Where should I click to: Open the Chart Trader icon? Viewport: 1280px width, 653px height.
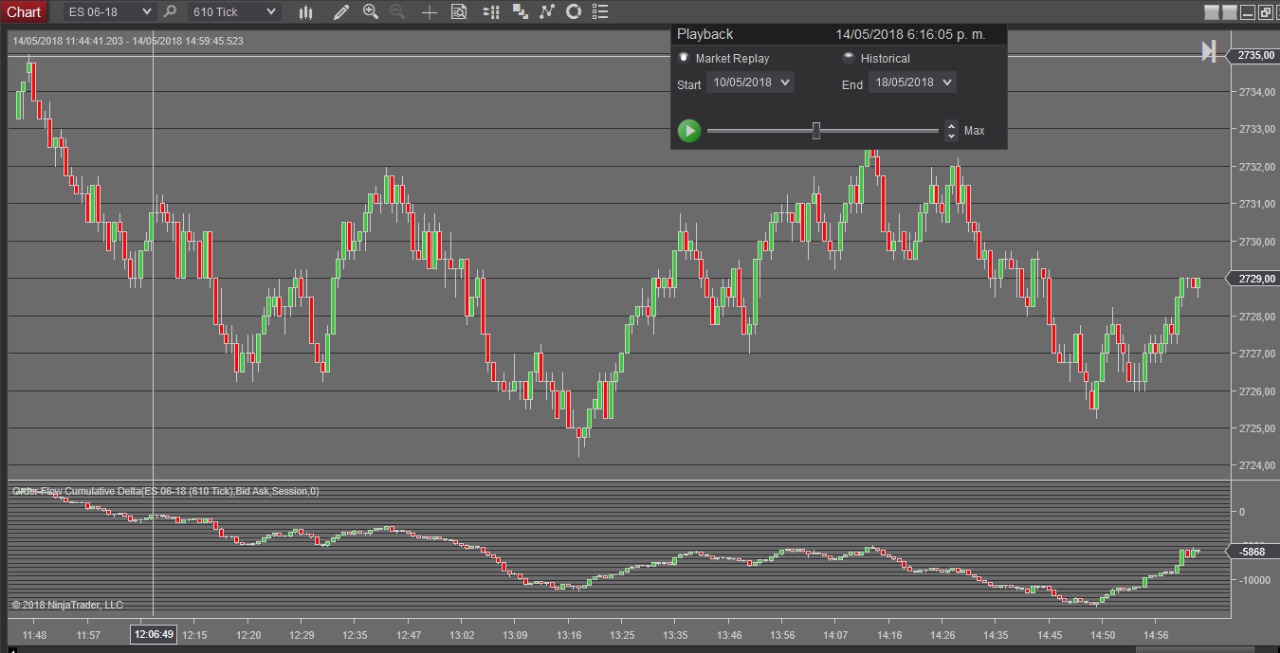491,12
